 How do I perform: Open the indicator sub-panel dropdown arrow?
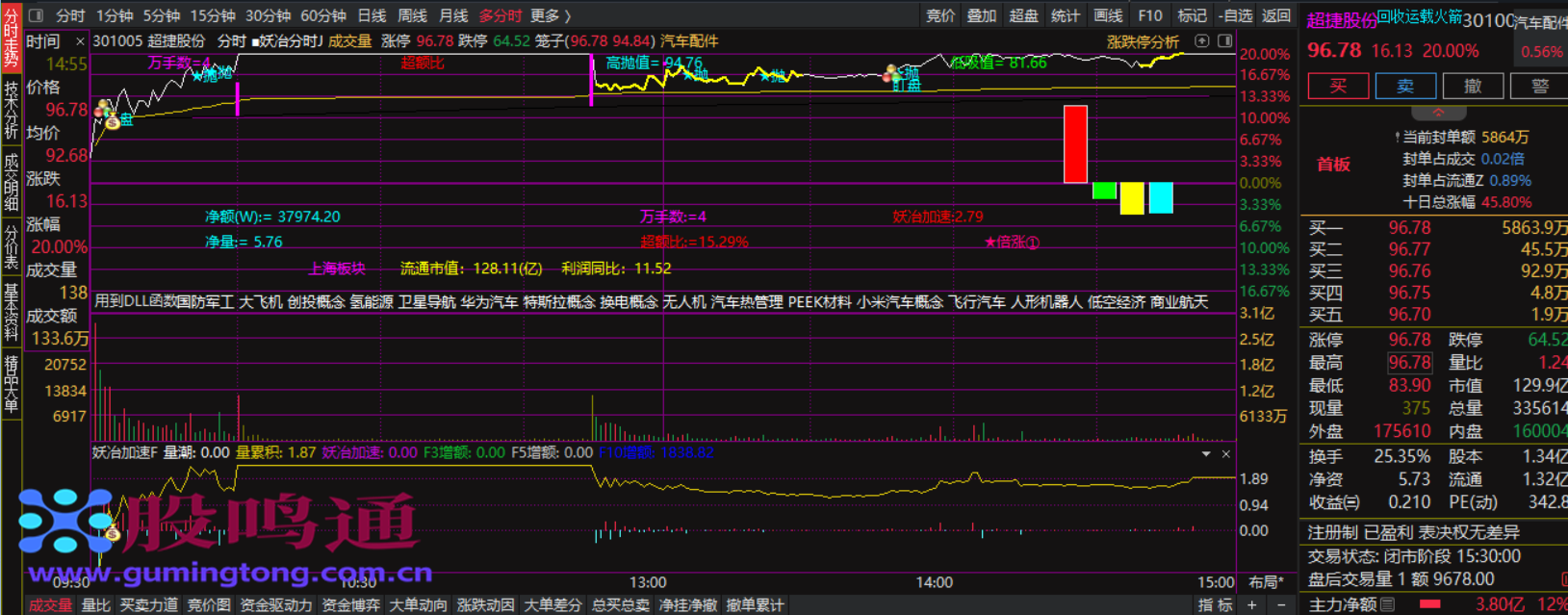(1206, 453)
